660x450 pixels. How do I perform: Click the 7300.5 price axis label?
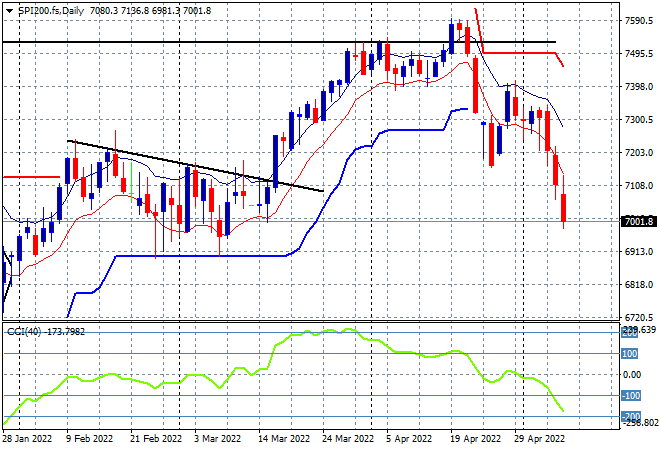click(639, 120)
